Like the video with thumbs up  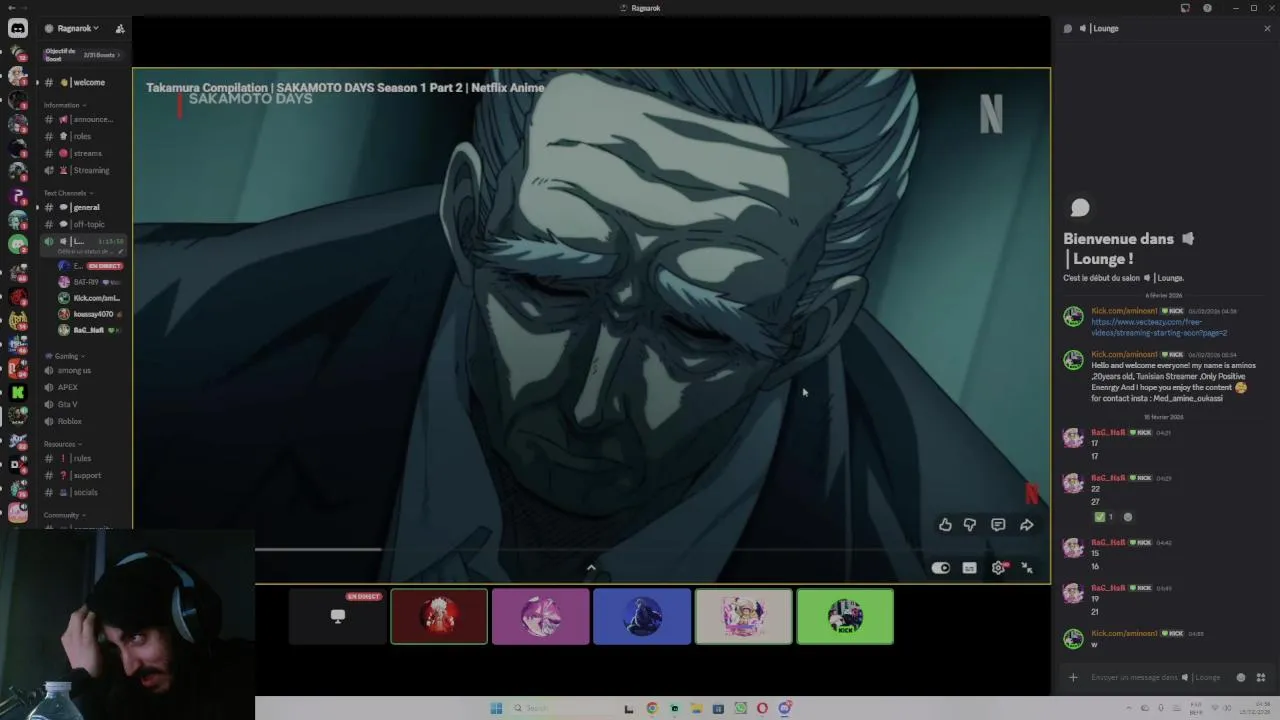[945, 525]
